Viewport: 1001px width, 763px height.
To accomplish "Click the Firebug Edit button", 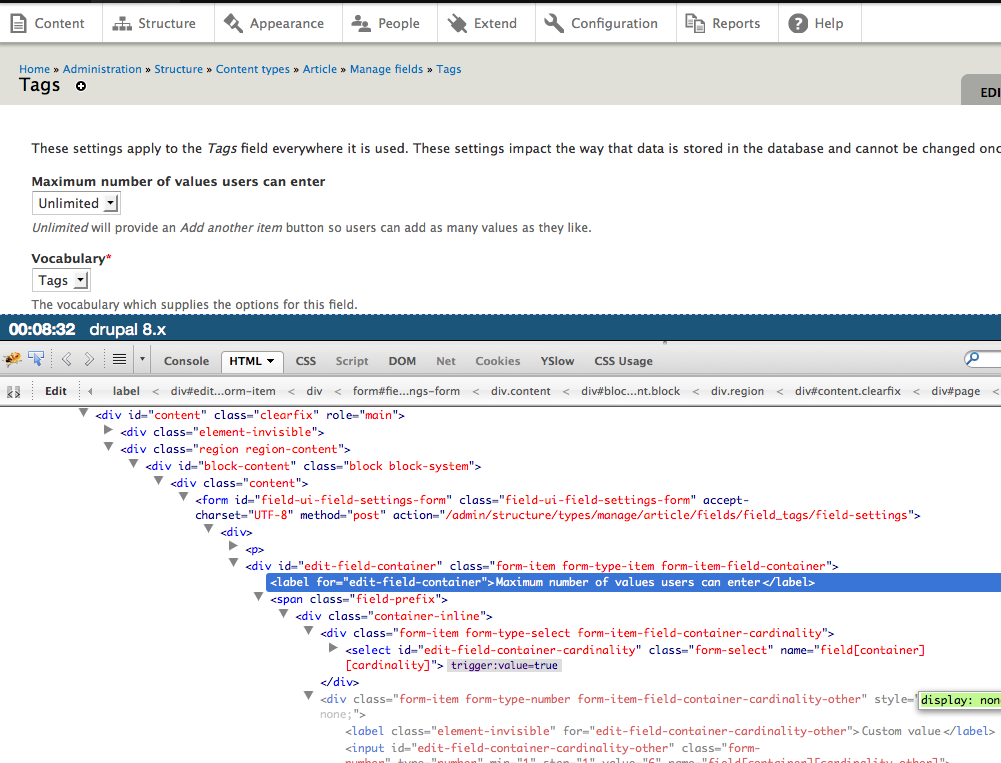I will (56, 391).
